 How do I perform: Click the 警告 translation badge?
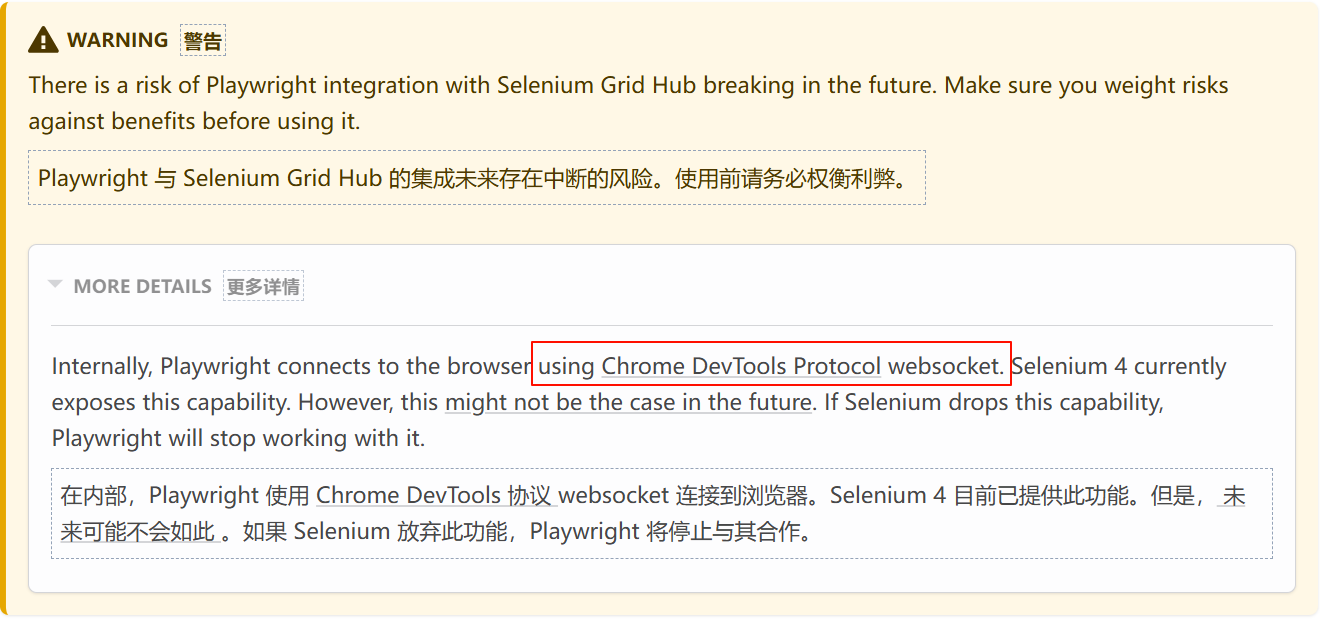[203, 41]
